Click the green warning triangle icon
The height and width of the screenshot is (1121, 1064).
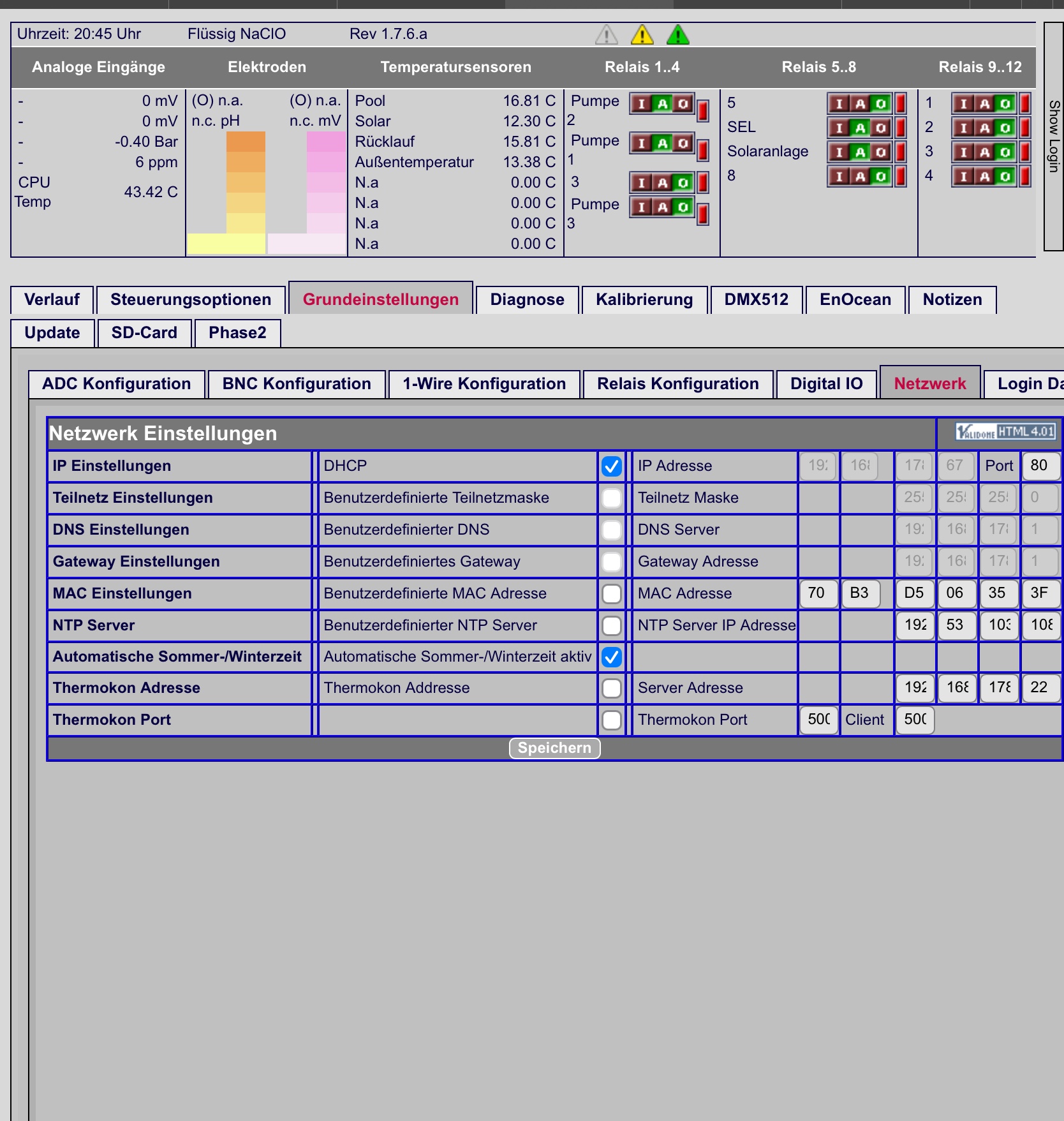[x=677, y=34]
